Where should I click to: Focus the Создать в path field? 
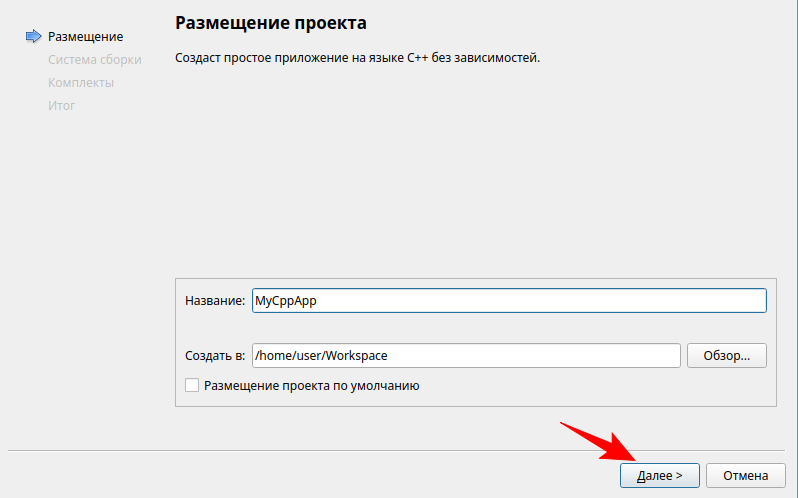tap(465, 356)
